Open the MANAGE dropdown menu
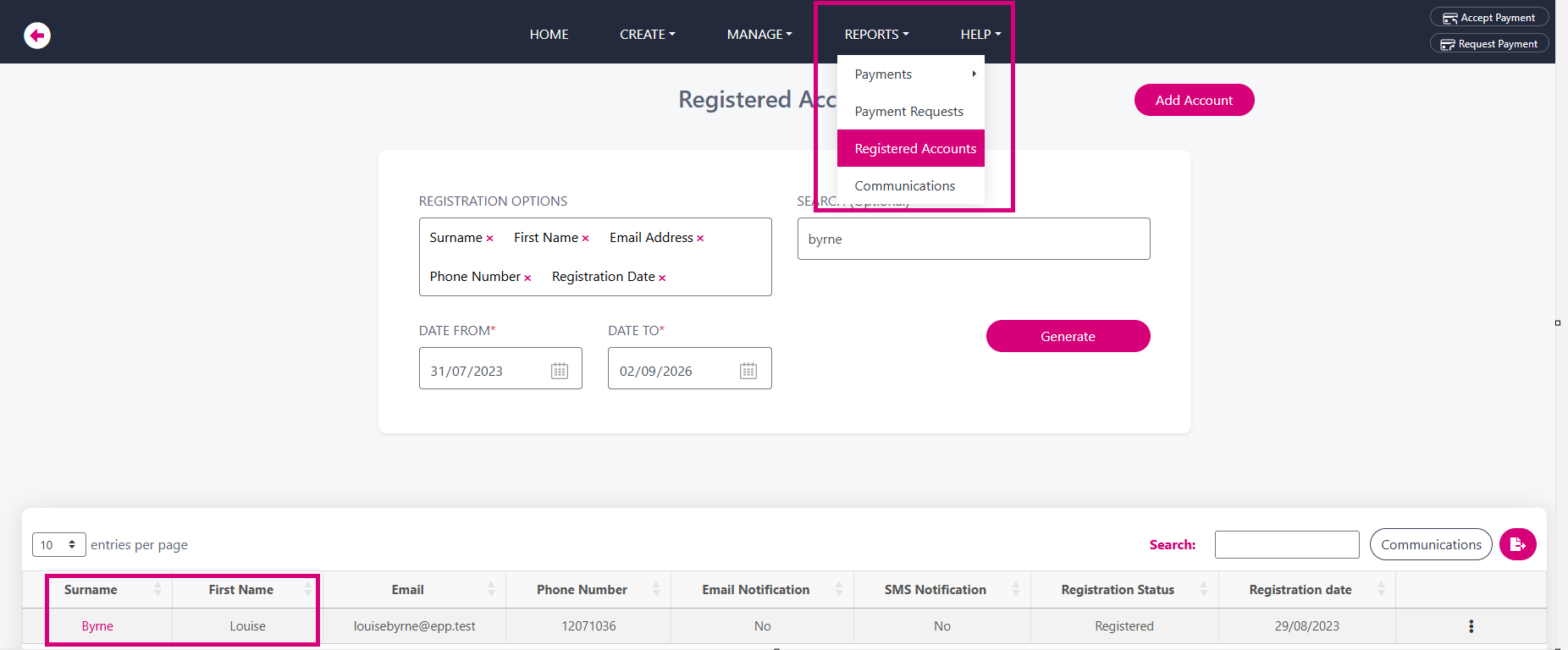 tap(759, 35)
